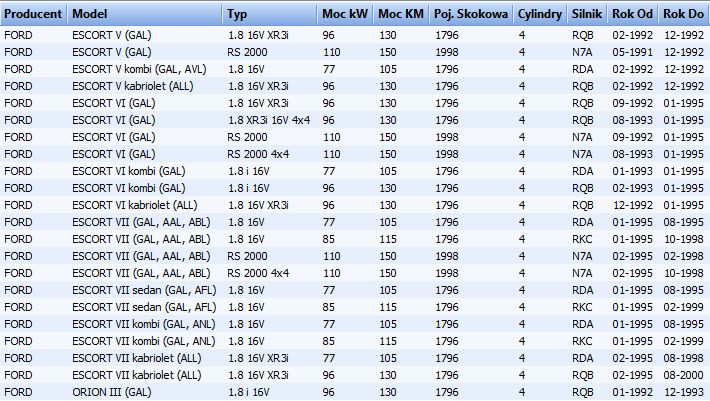Click silnik RQB in ORION III row

click(583, 392)
